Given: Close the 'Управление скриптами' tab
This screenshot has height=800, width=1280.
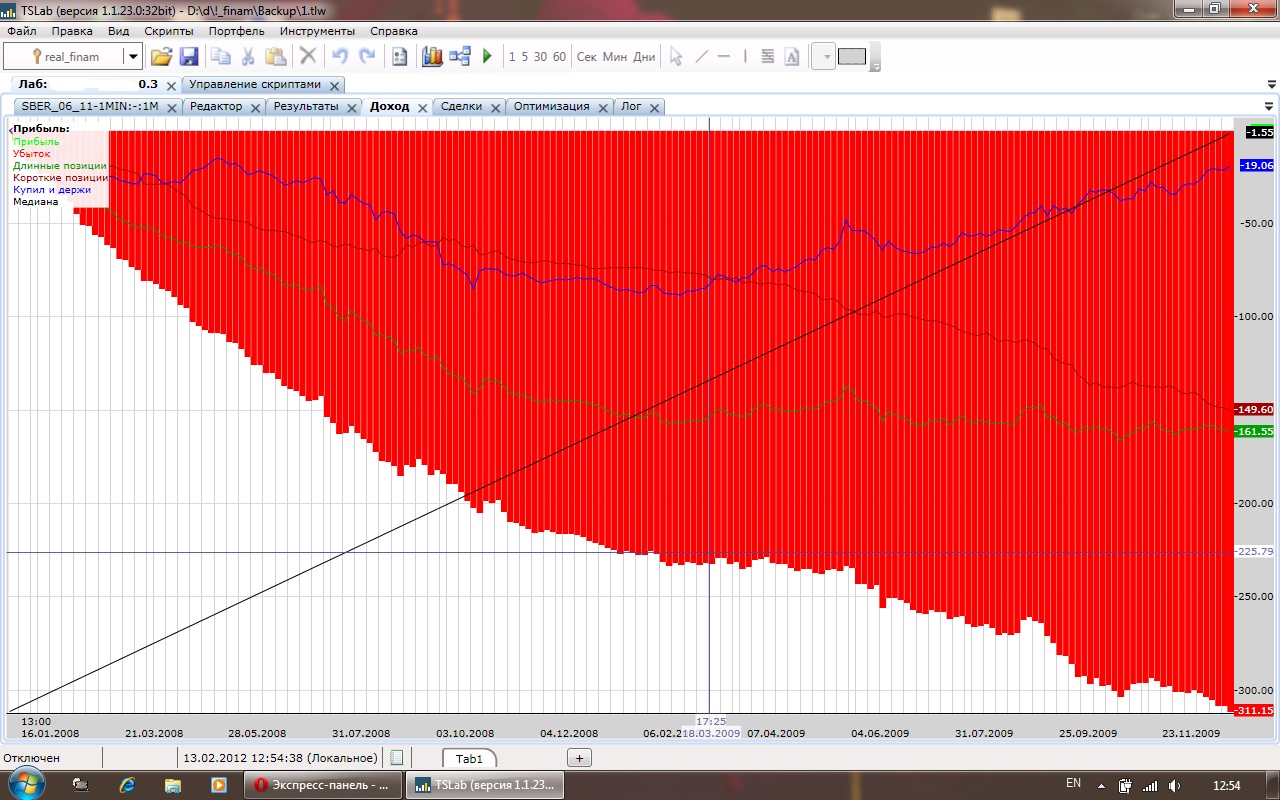Looking at the screenshot, I should pyautogui.click(x=334, y=86).
